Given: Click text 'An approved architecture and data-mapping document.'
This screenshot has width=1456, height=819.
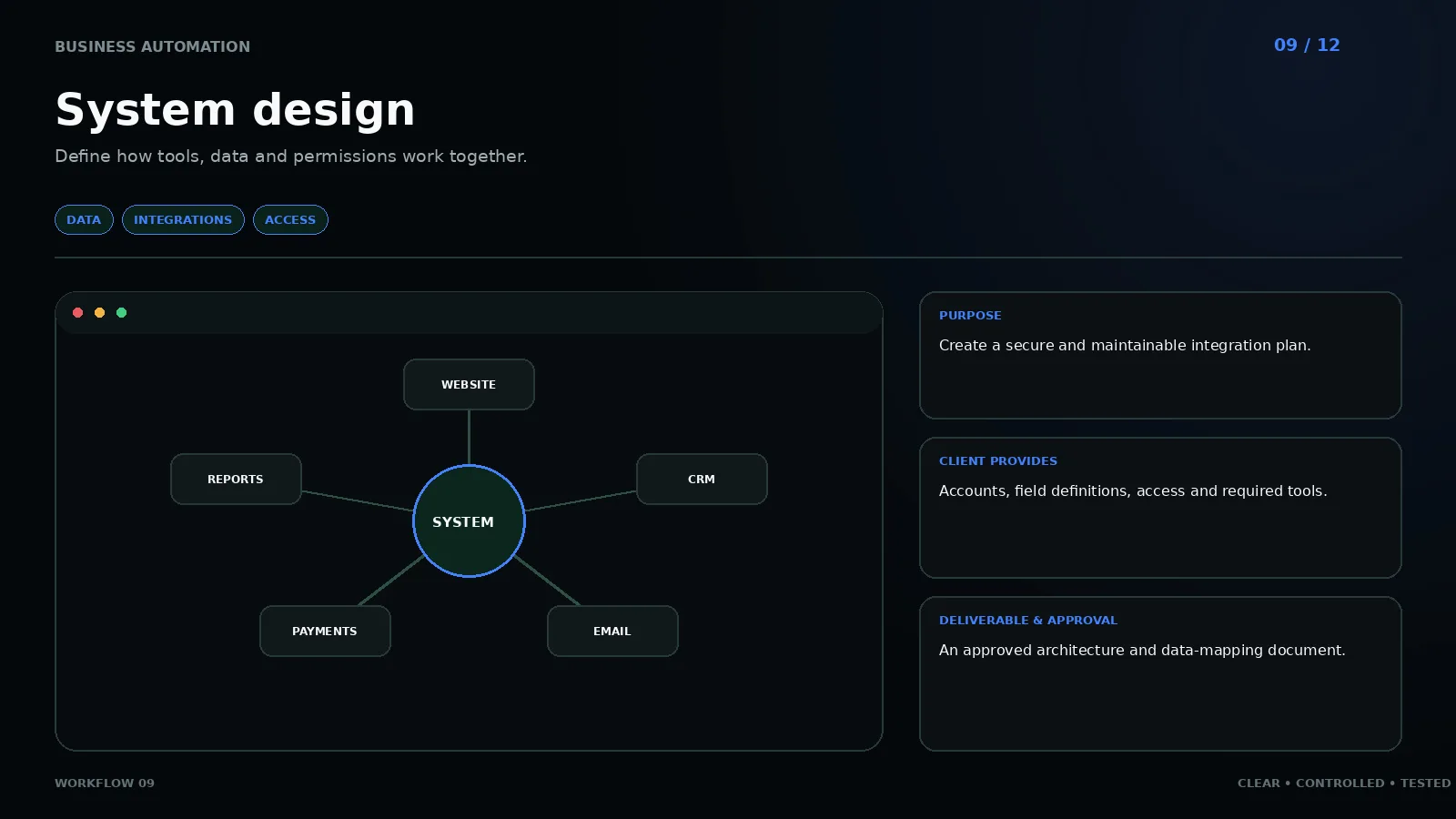Looking at the screenshot, I should [x=1142, y=650].
